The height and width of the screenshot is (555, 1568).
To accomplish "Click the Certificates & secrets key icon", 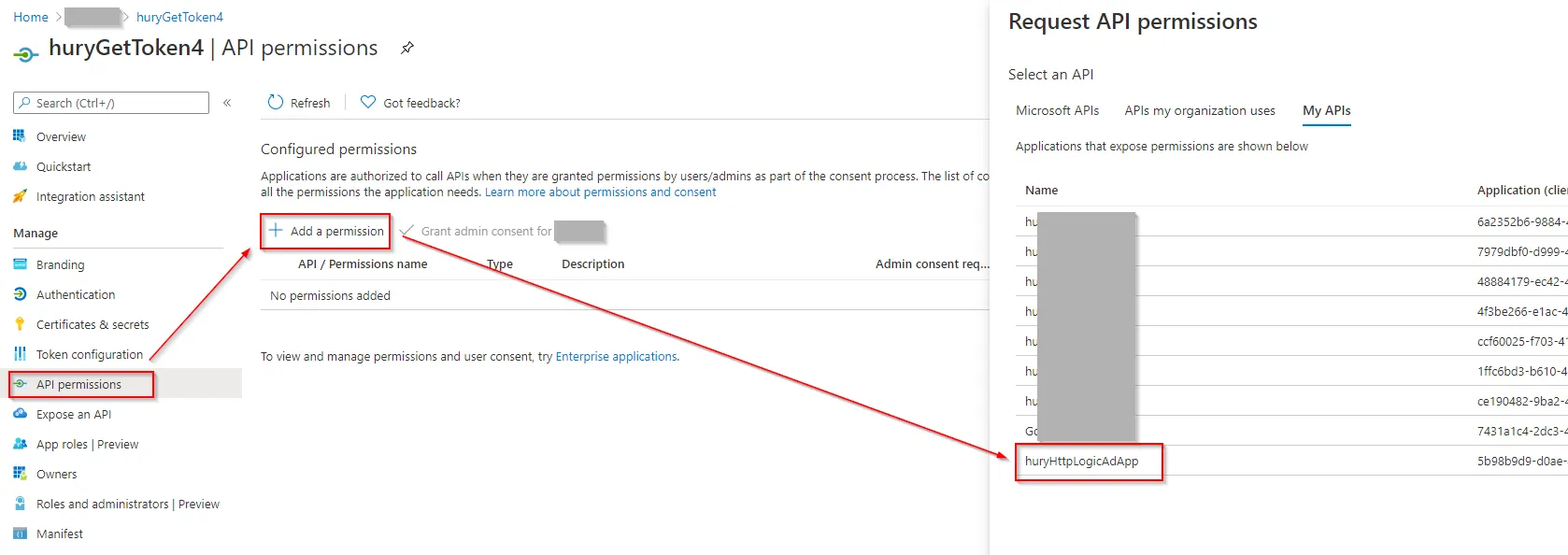I will (20, 324).
